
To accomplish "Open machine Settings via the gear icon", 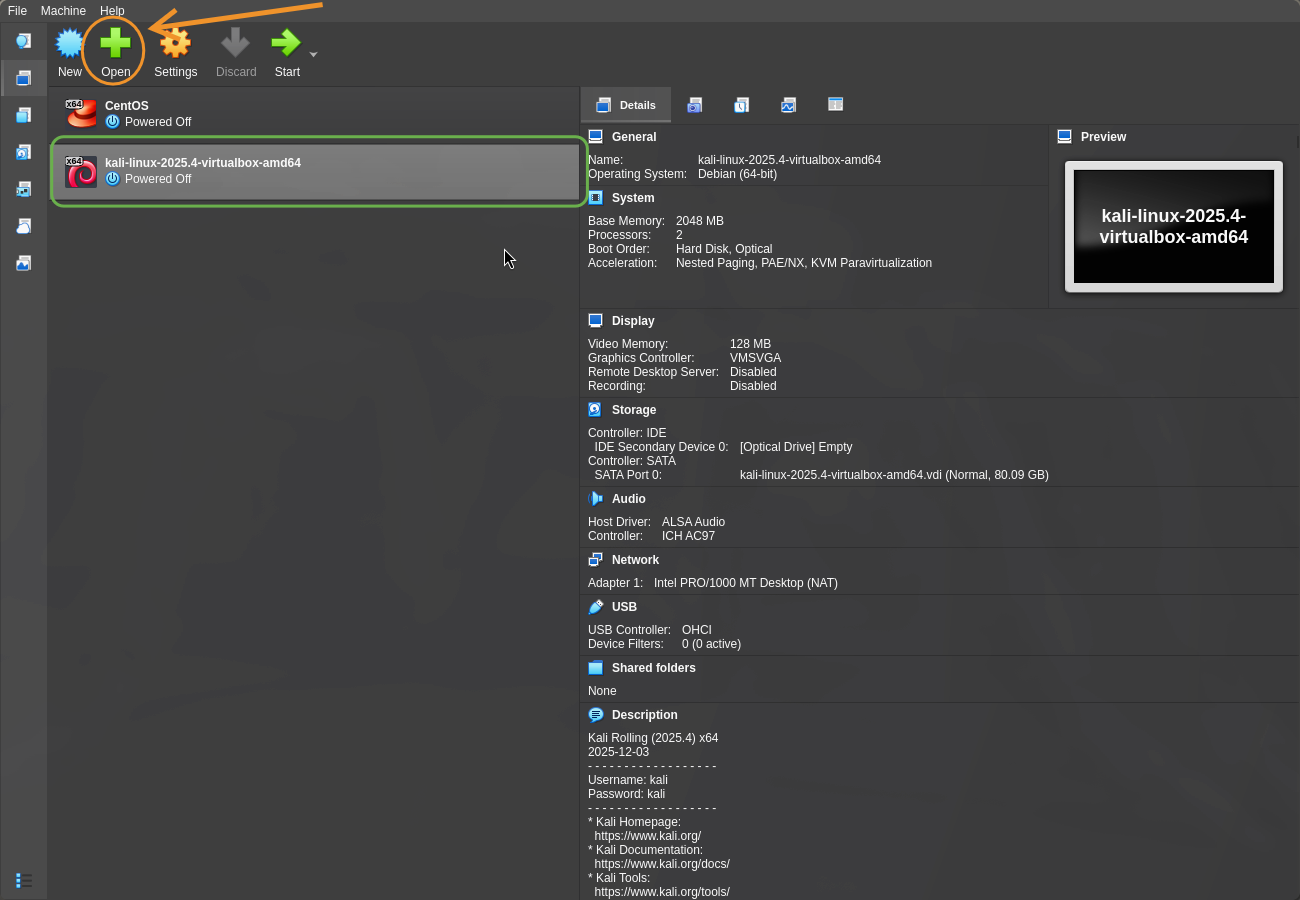I will (175, 43).
